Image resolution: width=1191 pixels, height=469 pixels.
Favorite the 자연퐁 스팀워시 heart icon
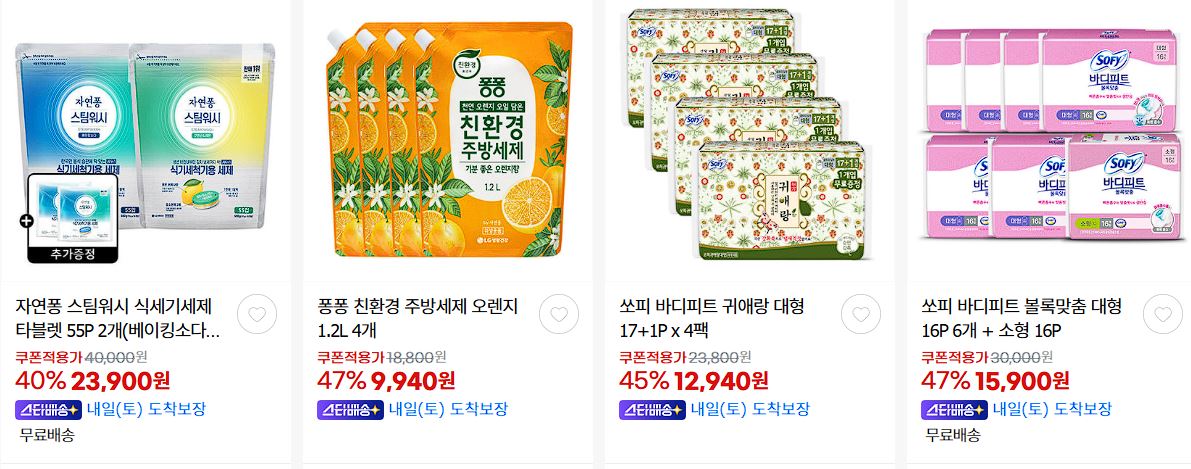click(257, 314)
